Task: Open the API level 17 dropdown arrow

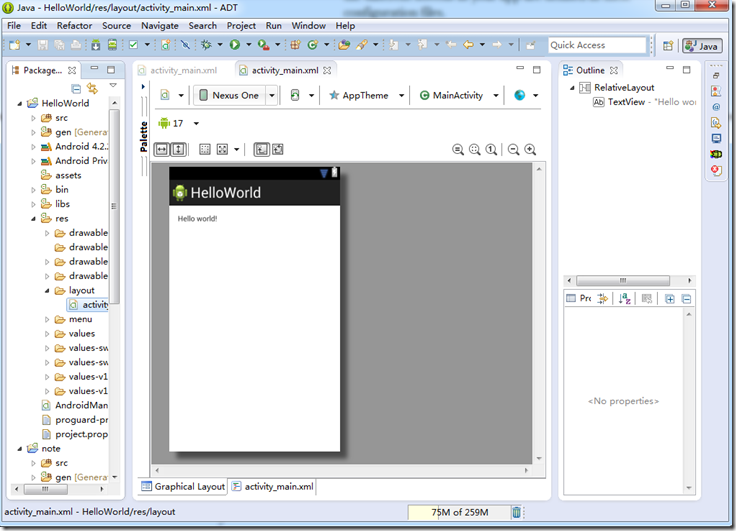Action: 196,123
